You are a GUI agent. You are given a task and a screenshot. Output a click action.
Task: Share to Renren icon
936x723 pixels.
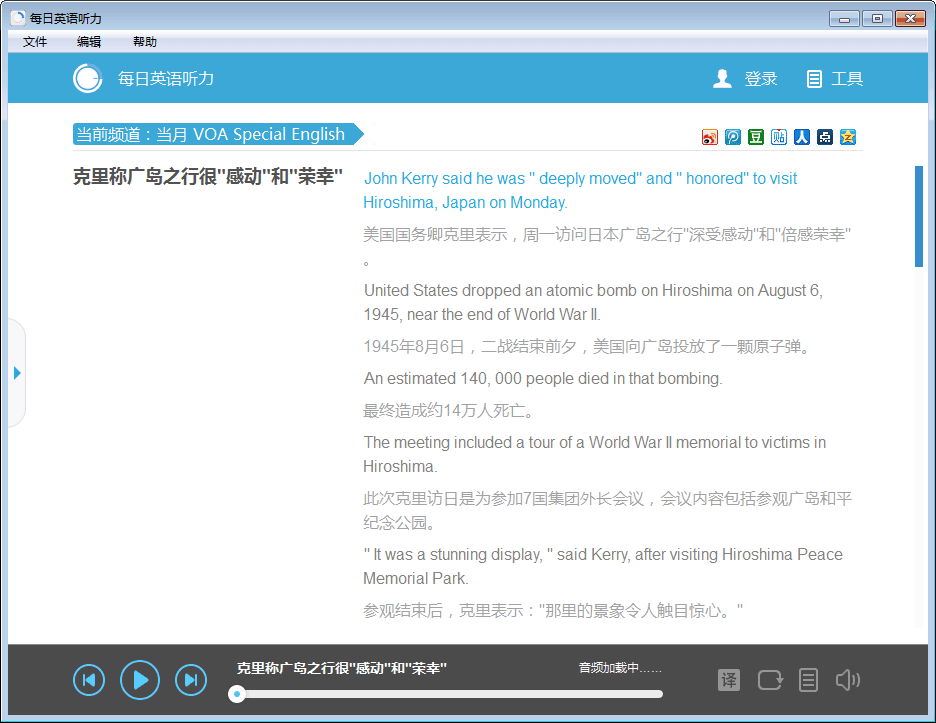click(x=802, y=137)
